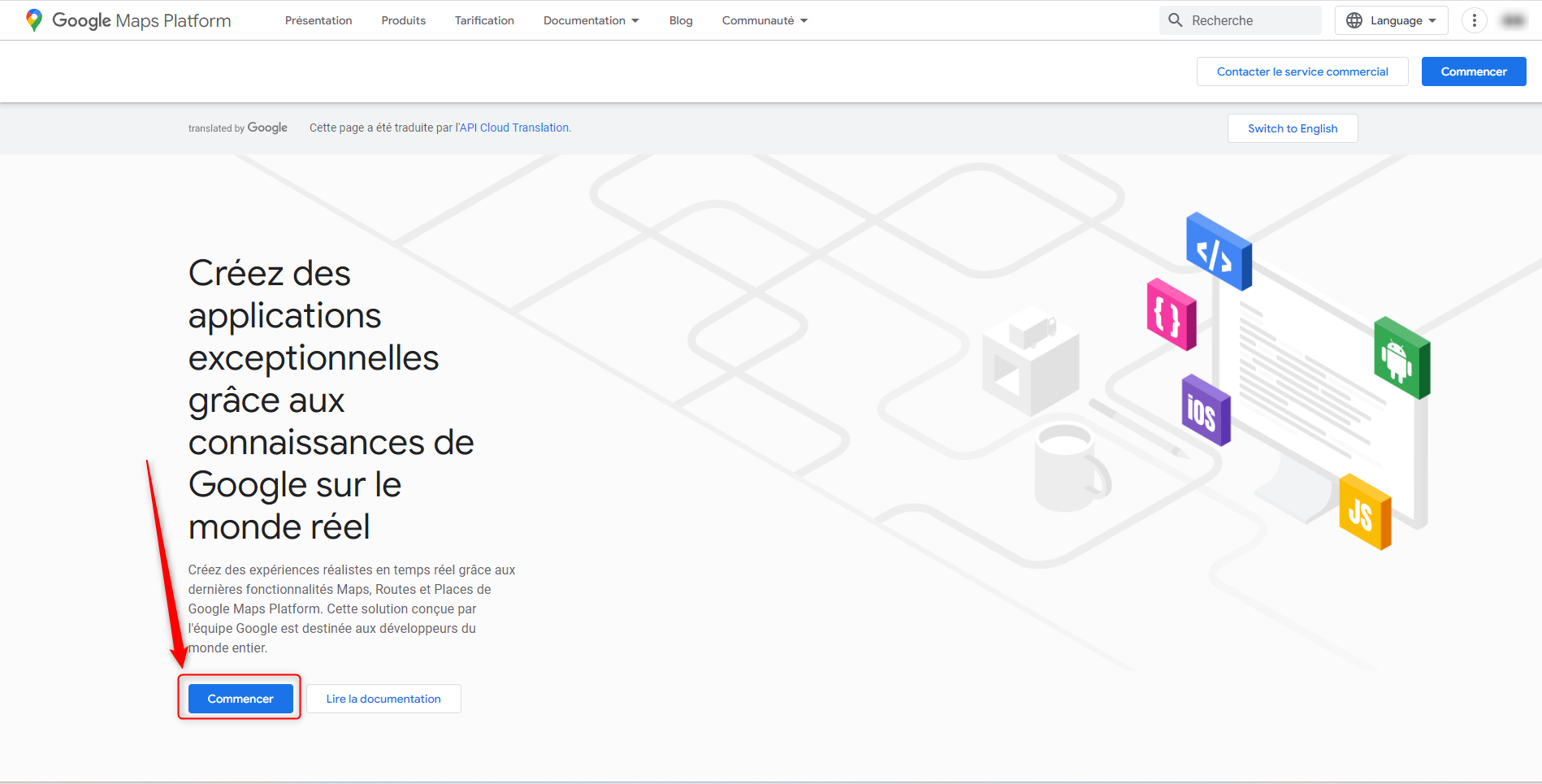The width and height of the screenshot is (1542, 784).
Task: Click the green Android cube icon
Action: pos(1401,357)
